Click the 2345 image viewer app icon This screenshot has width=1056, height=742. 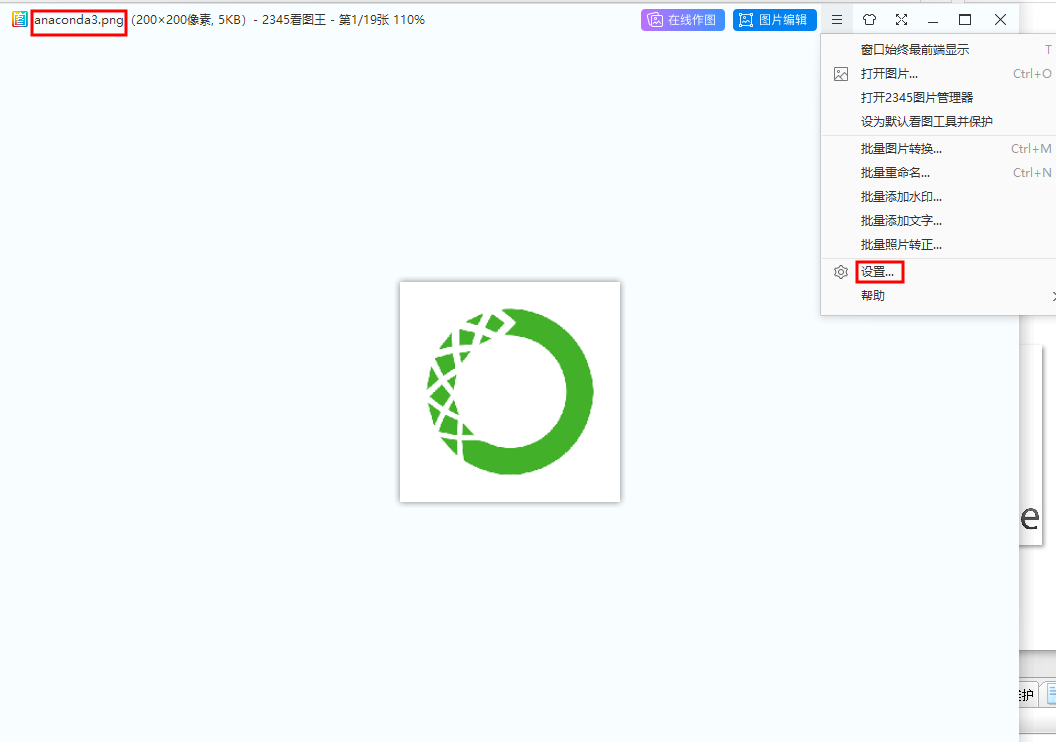tap(20, 20)
